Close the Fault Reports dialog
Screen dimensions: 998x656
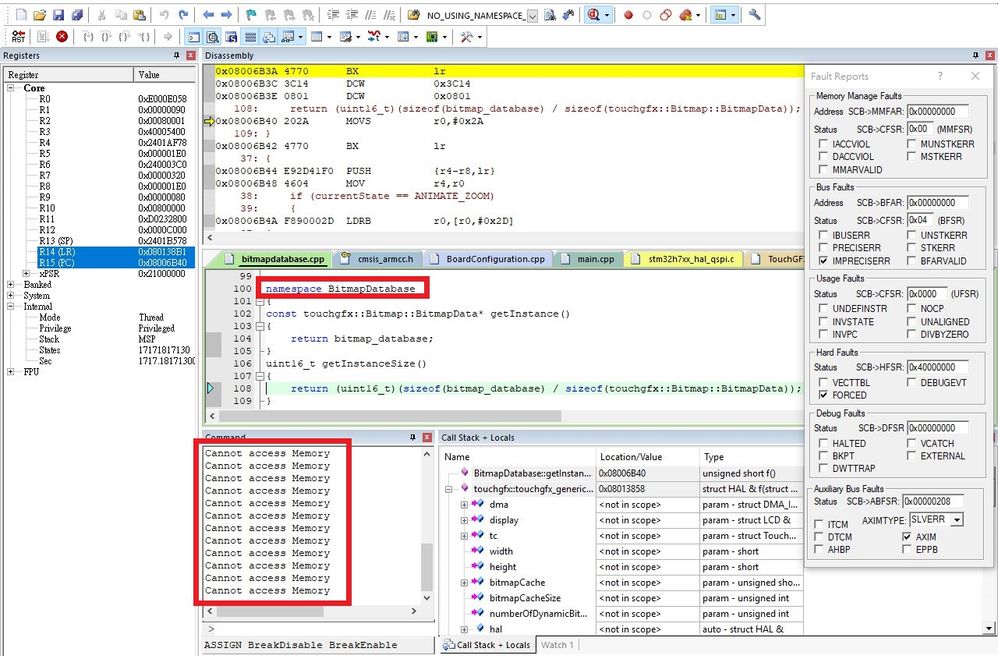pyautogui.click(x=975, y=76)
